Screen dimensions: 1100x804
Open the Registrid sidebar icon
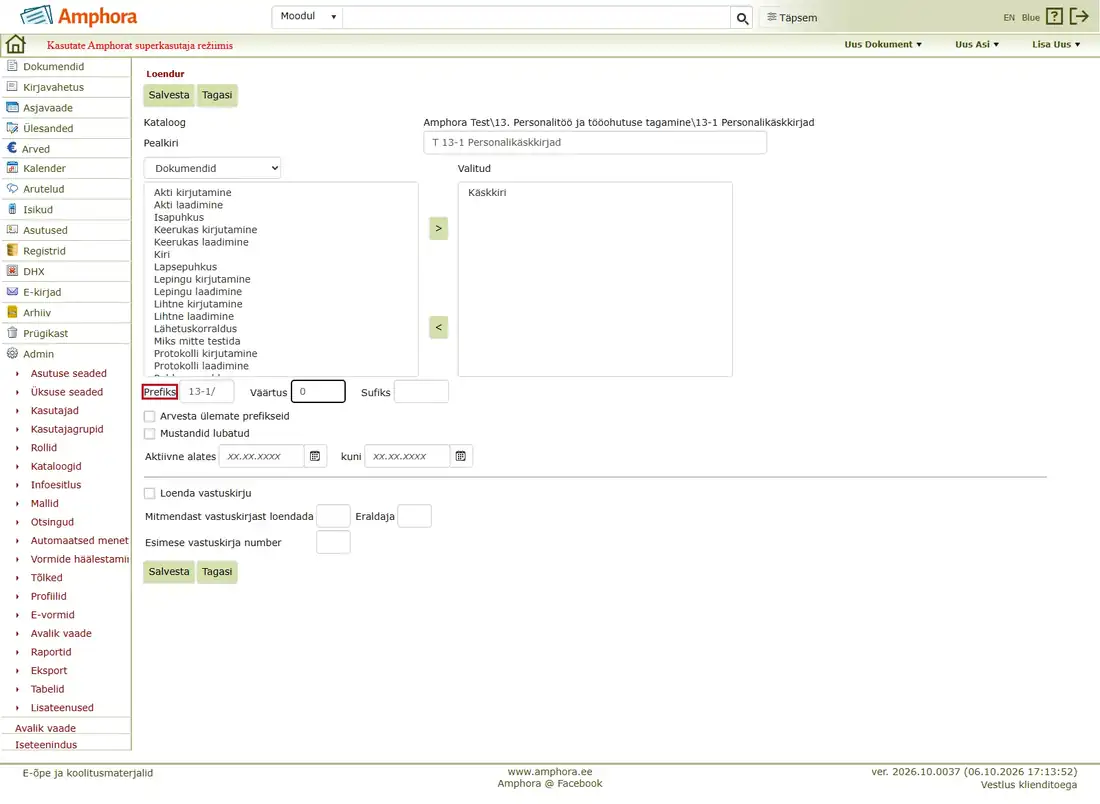(12, 250)
